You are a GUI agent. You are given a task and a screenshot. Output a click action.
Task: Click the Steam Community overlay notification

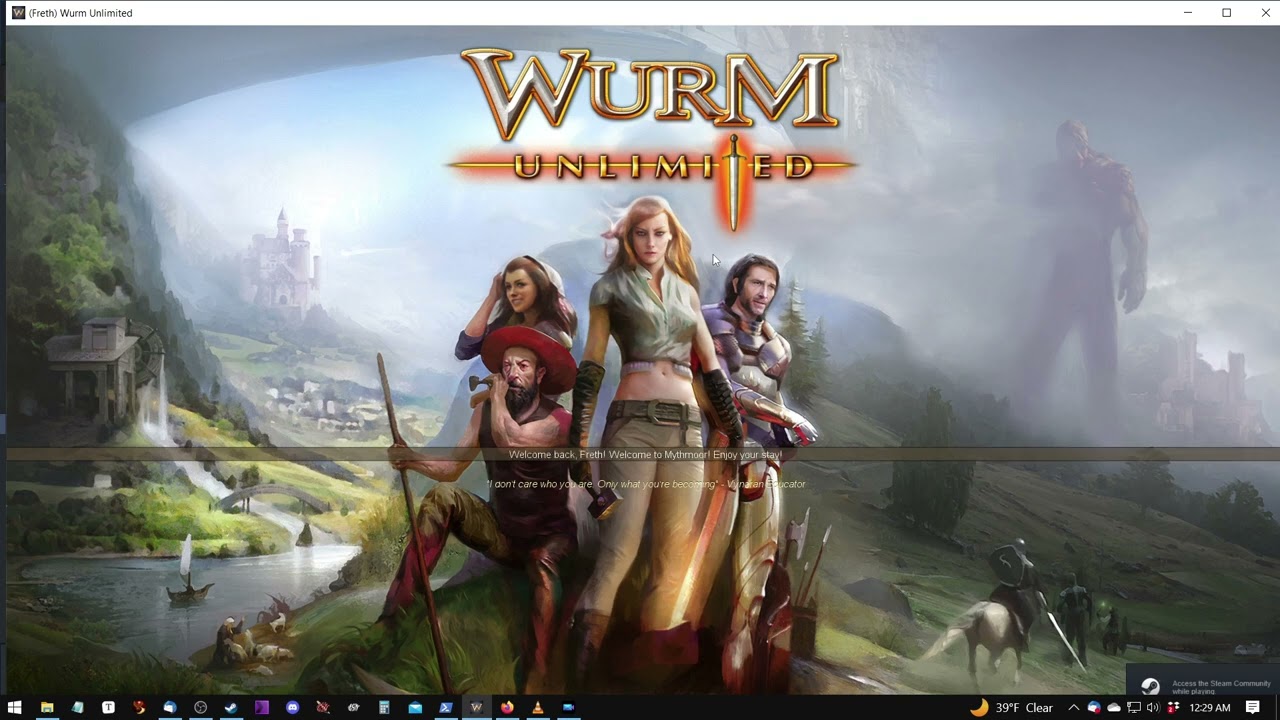tap(1203, 680)
